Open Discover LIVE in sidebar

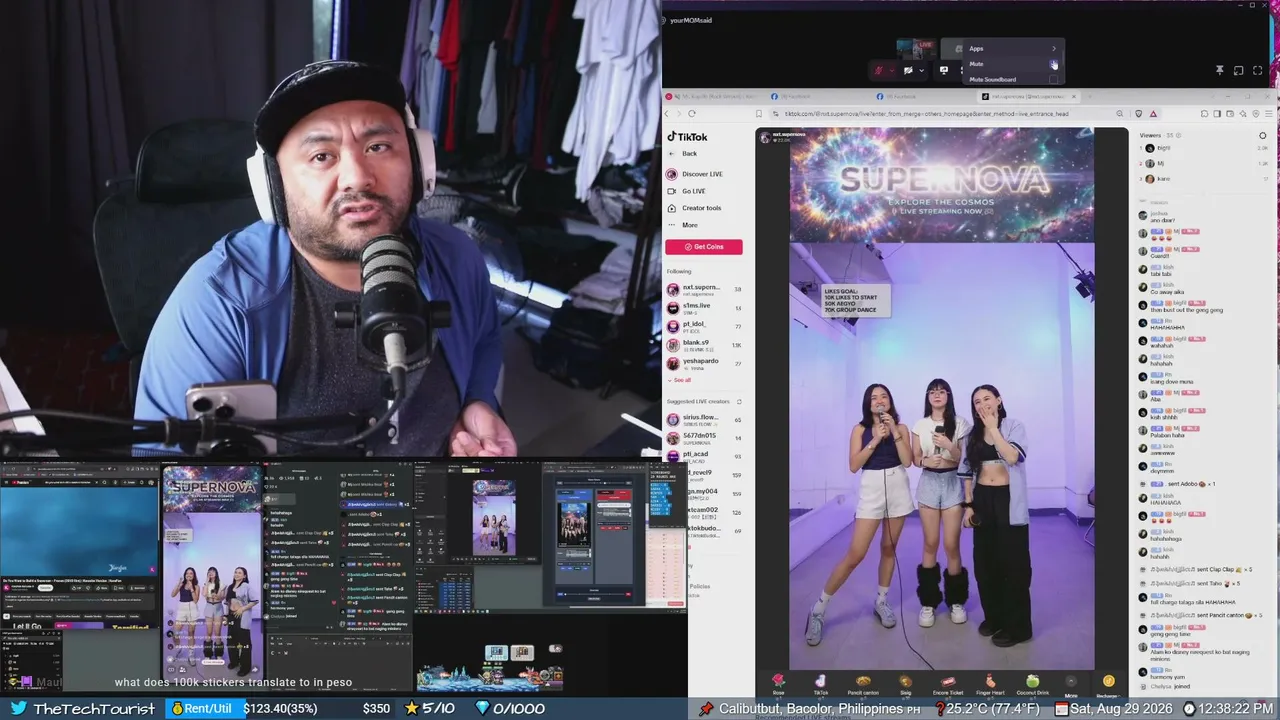point(694,174)
